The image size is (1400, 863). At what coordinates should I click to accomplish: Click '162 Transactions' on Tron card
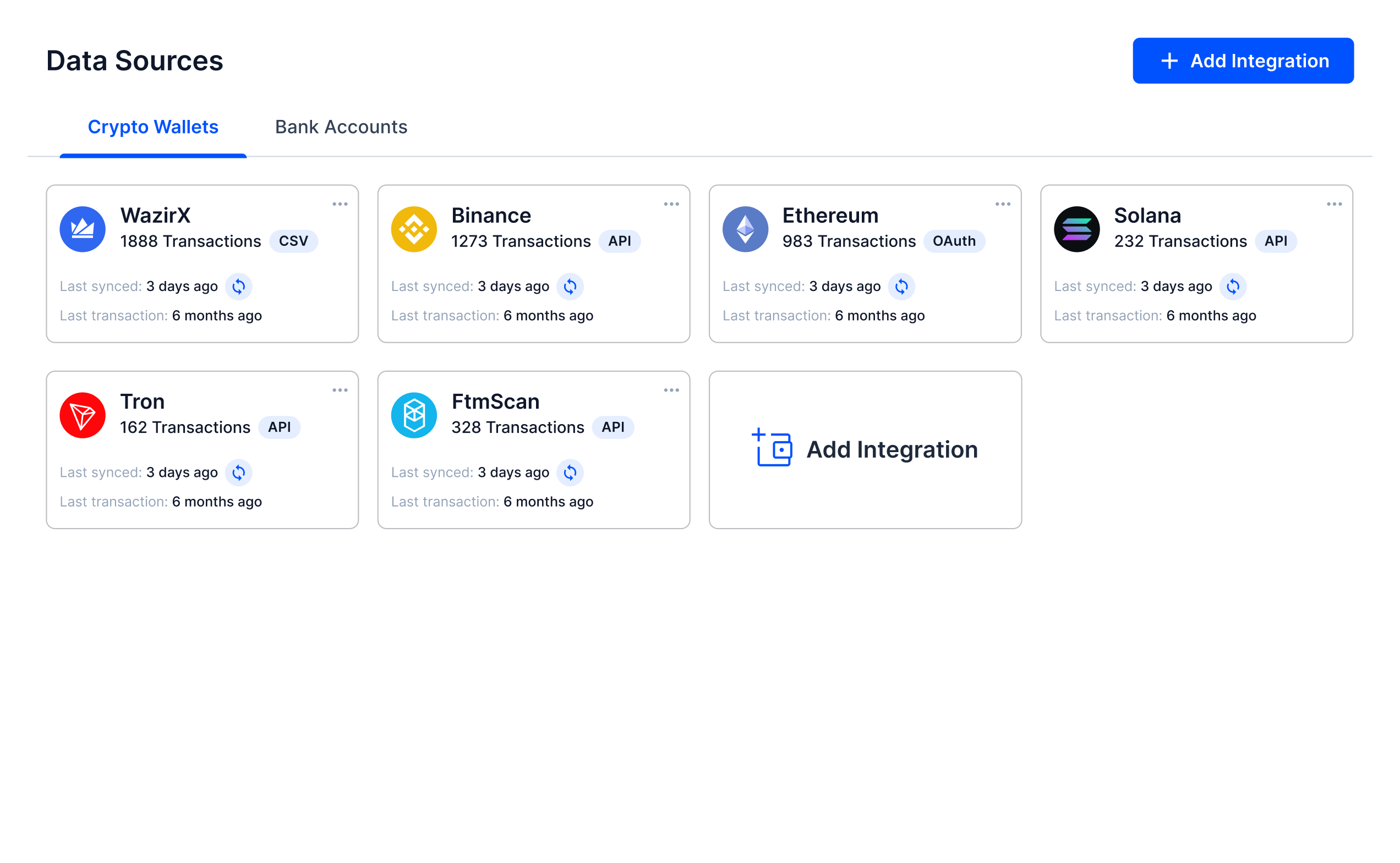pyautogui.click(x=185, y=427)
